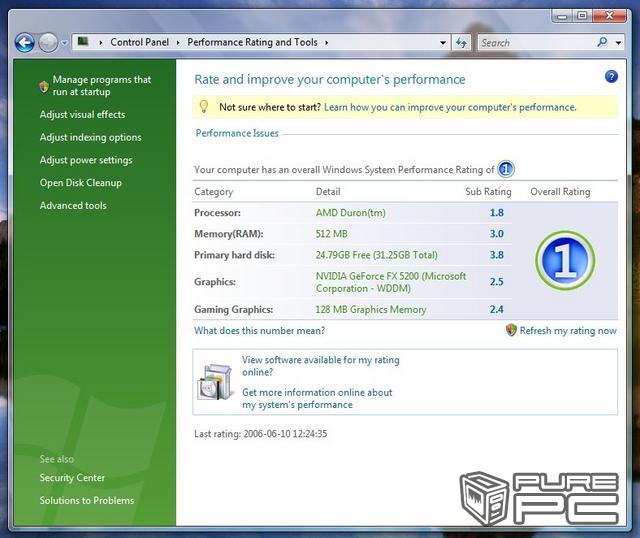
Task: Expand arrow after Performance Rating and Tools
Action: (x=327, y=42)
